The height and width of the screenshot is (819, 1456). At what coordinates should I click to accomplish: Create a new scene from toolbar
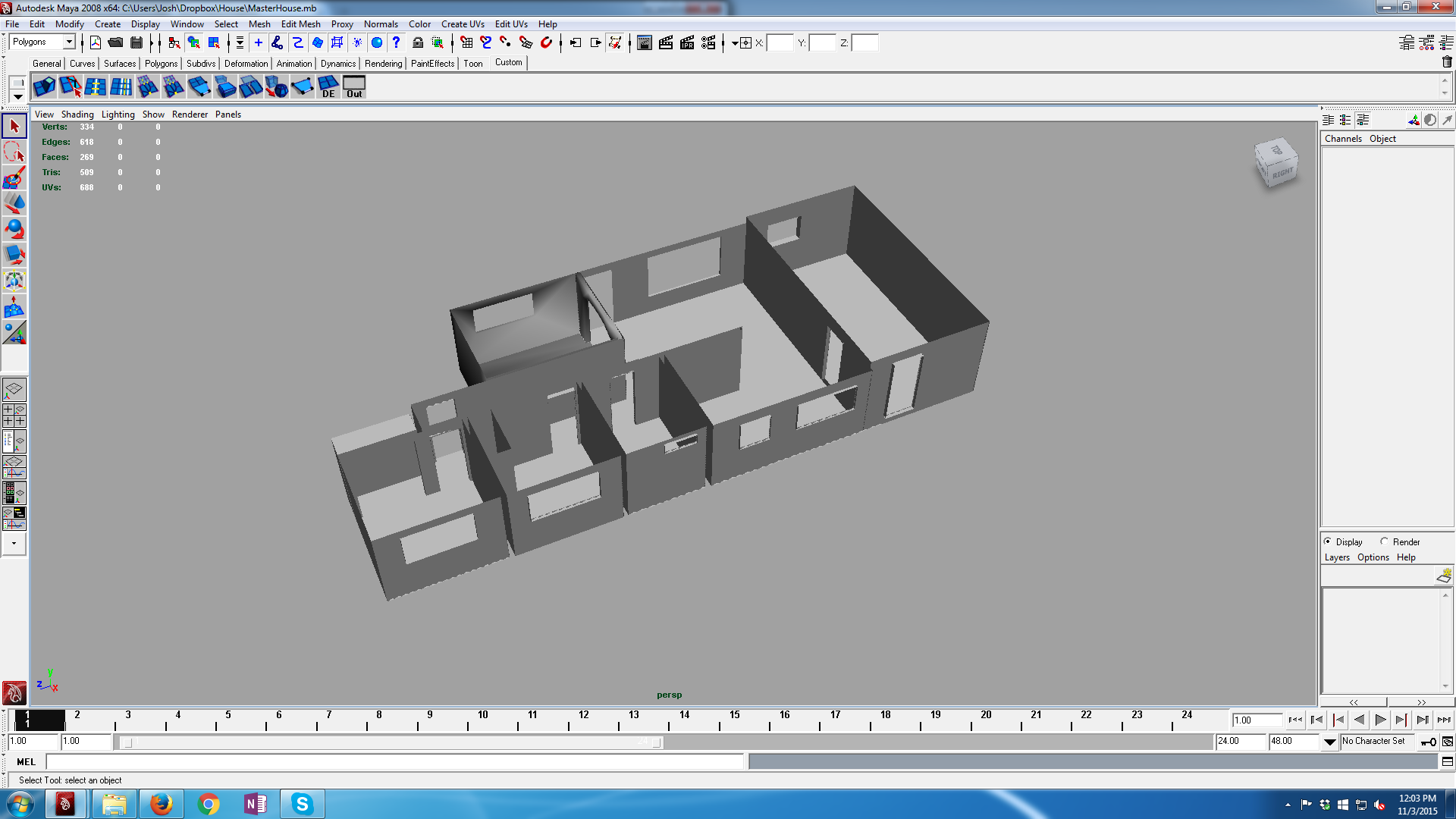pyautogui.click(x=96, y=42)
